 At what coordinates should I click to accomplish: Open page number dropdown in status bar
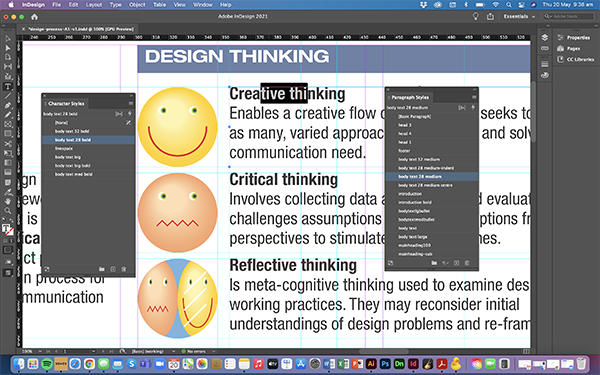click(x=93, y=351)
